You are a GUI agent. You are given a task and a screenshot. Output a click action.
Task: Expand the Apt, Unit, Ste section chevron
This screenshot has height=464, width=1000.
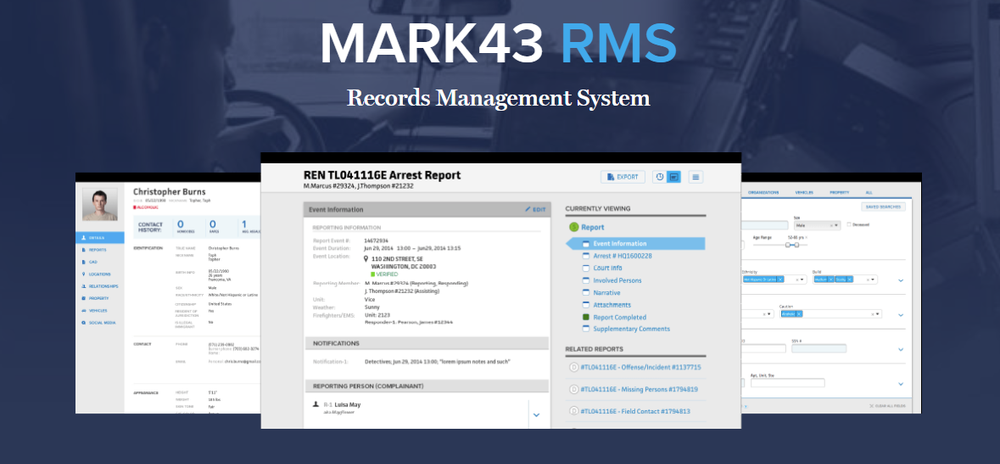tap(901, 384)
